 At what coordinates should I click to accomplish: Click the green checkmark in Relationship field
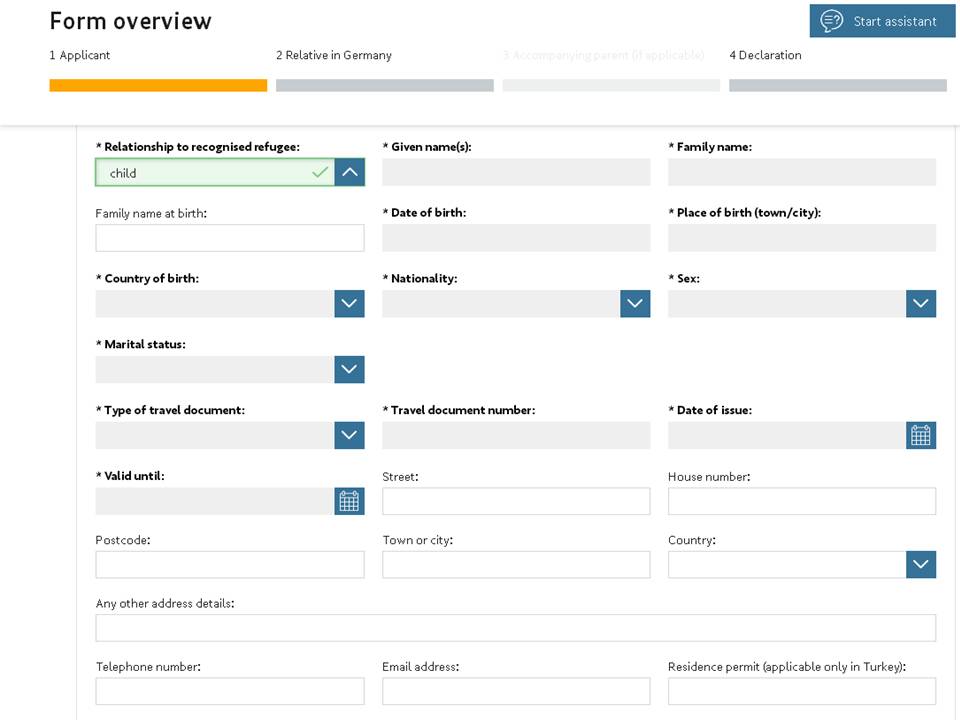coord(320,172)
